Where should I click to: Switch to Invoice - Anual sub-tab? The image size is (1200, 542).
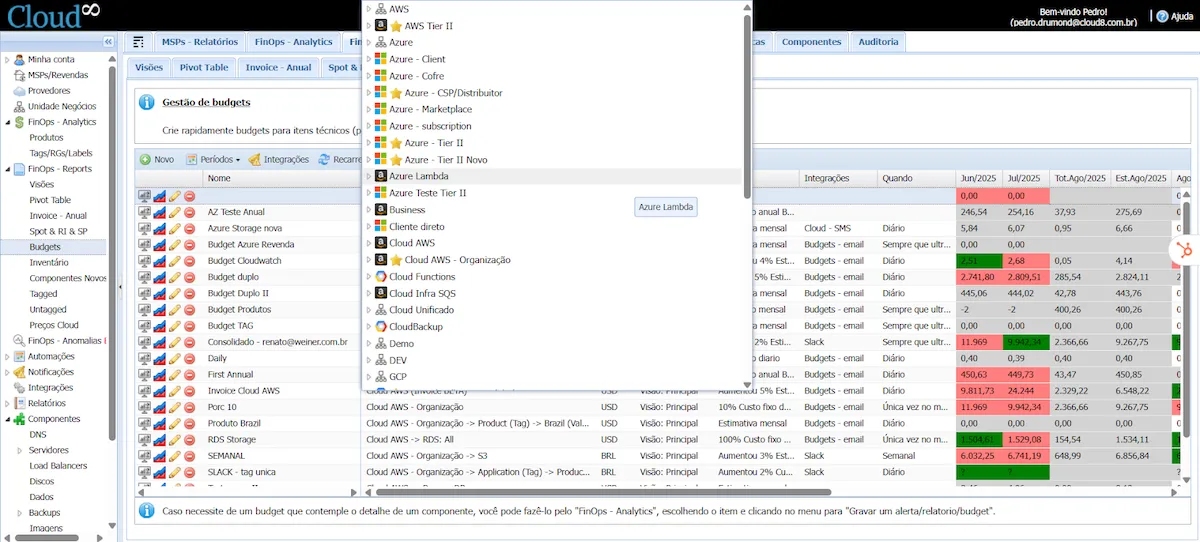(278, 68)
